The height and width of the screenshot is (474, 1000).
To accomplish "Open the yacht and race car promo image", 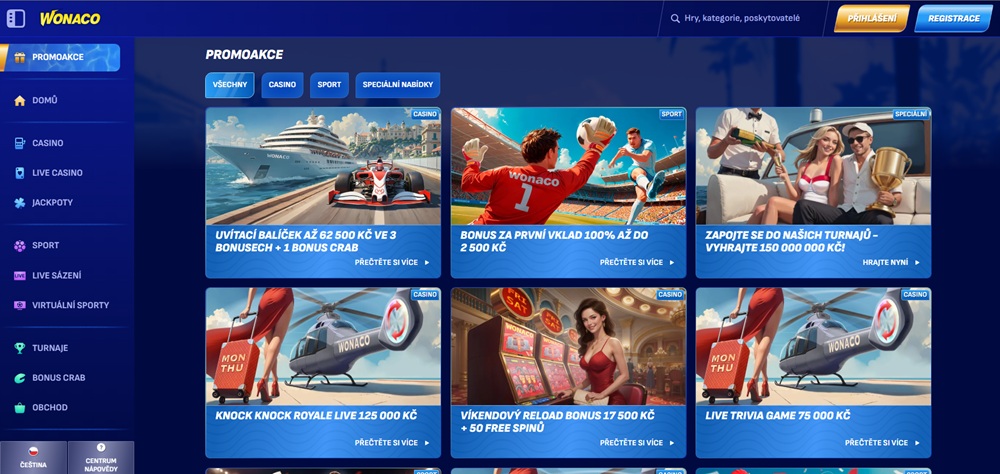I will [323, 166].
